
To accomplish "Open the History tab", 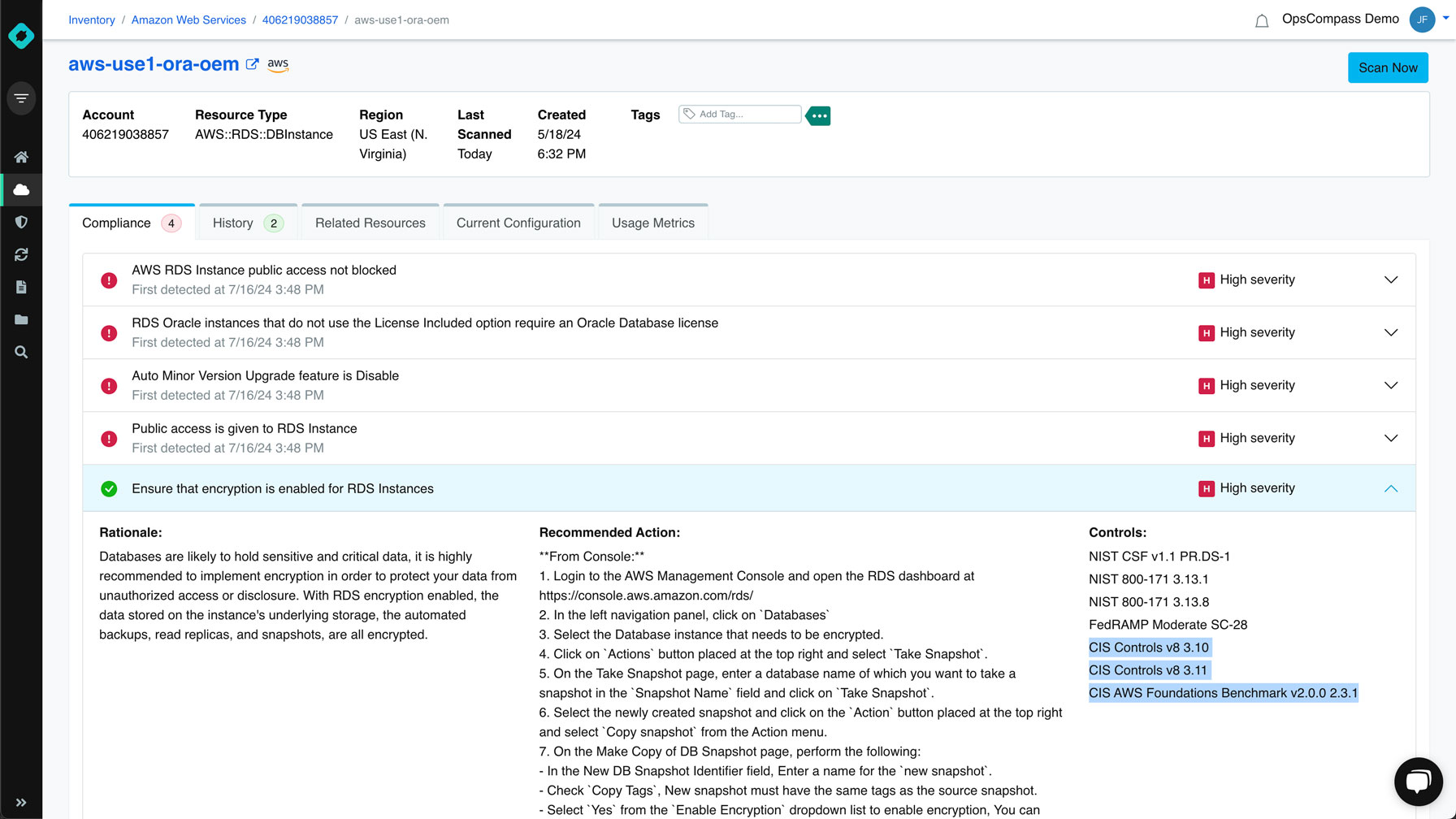I will point(248,223).
